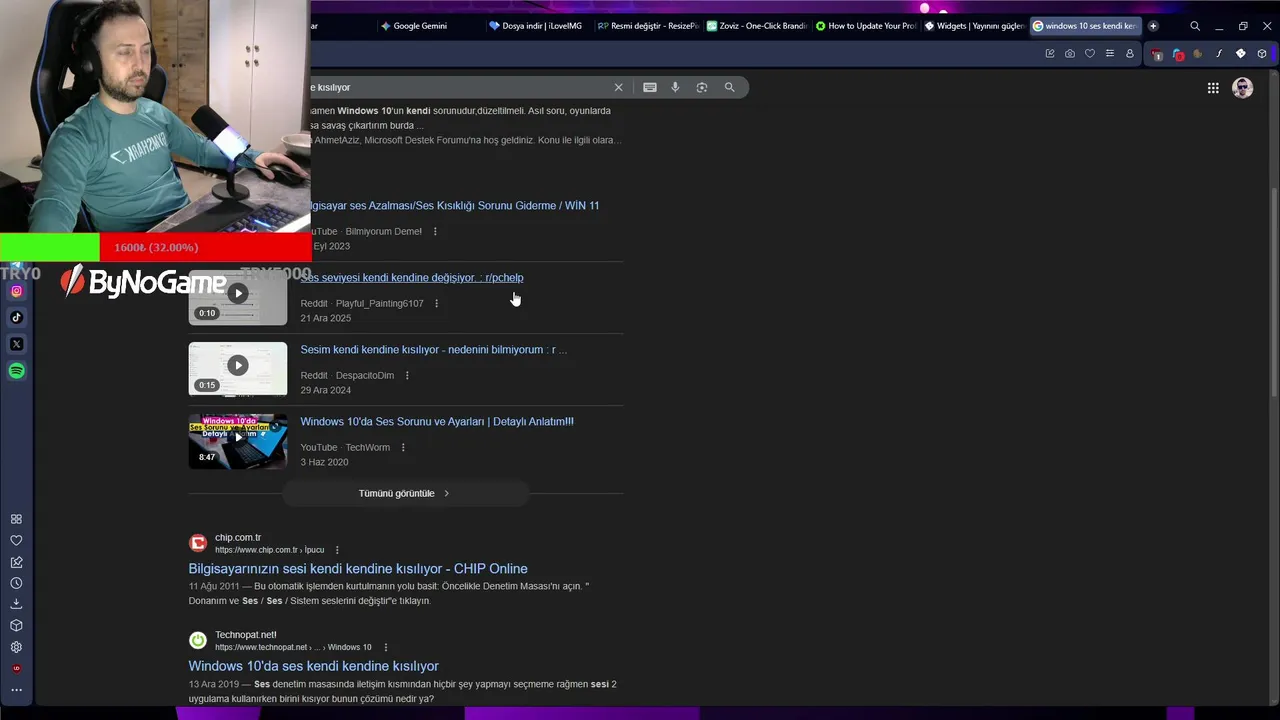1280x720 pixels.
Task: Click the extension icon with red badge 0
Action: (x=1178, y=54)
